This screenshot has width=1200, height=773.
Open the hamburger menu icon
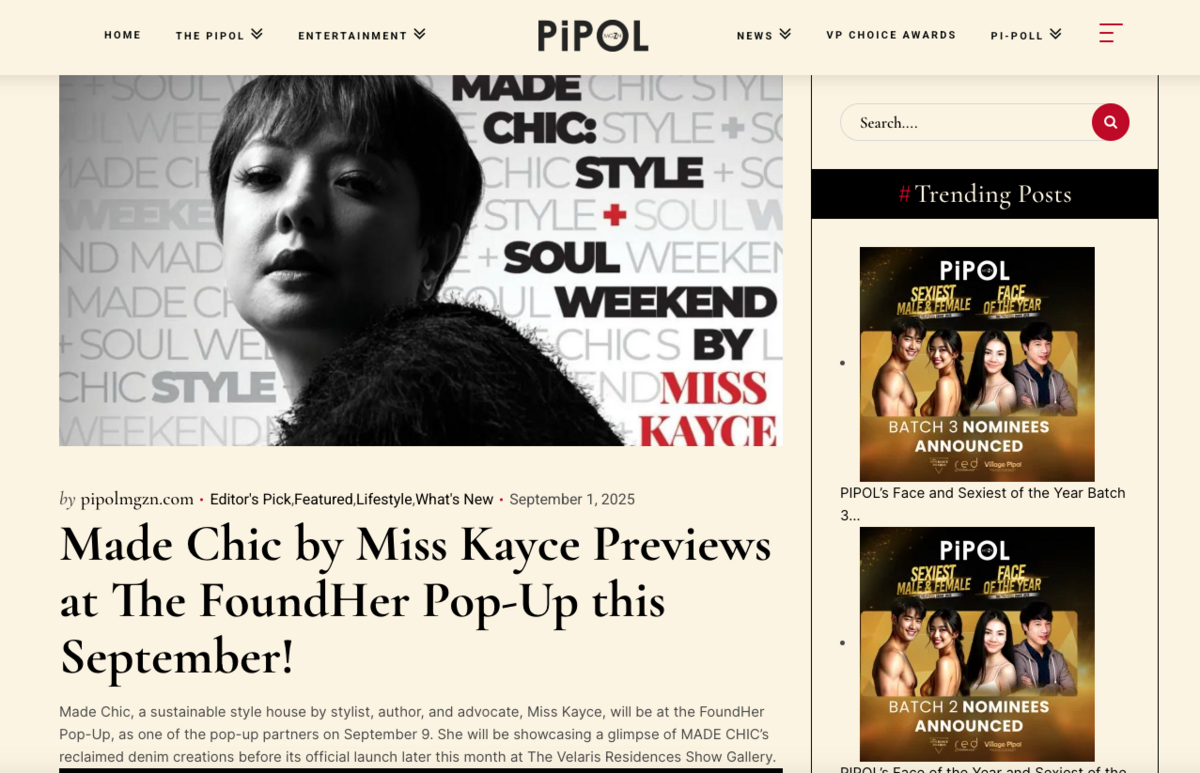[x=1111, y=33]
